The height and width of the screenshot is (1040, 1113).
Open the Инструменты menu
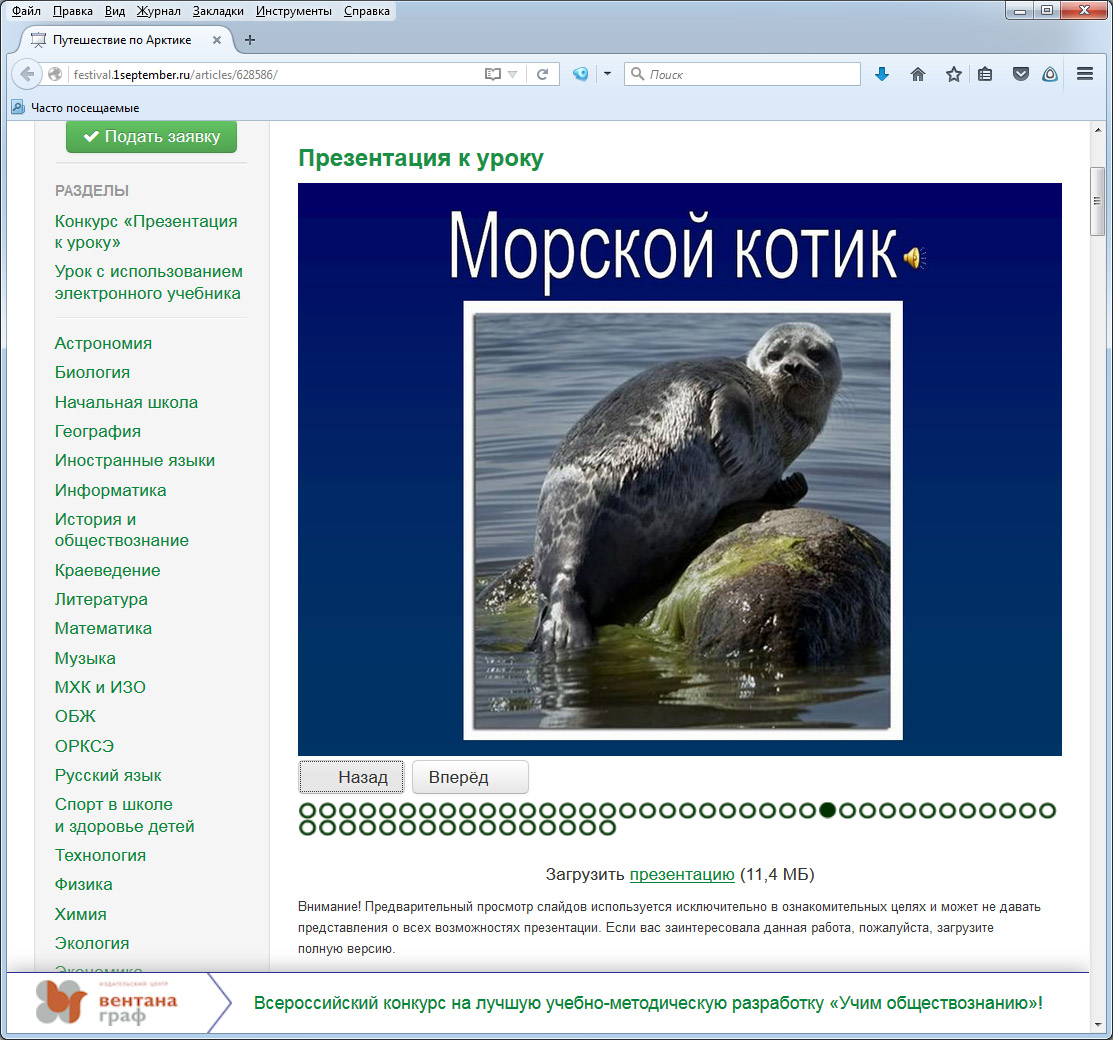pyautogui.click(x=293, y=11)
